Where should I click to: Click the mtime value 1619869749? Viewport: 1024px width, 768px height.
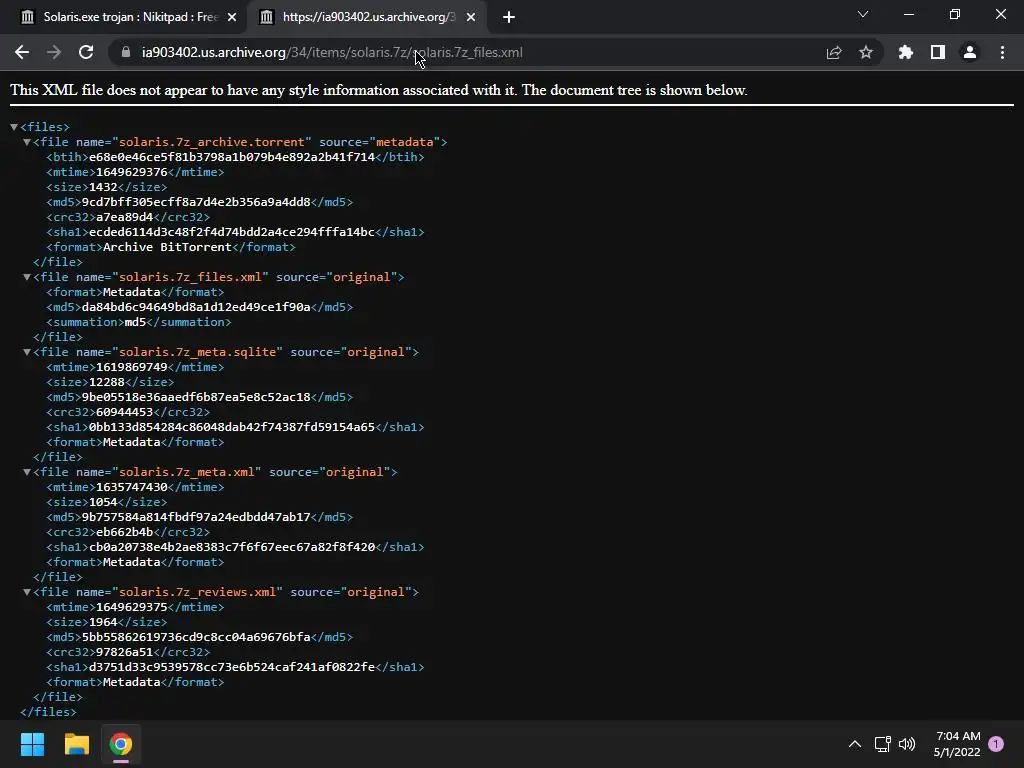[132, 367]
